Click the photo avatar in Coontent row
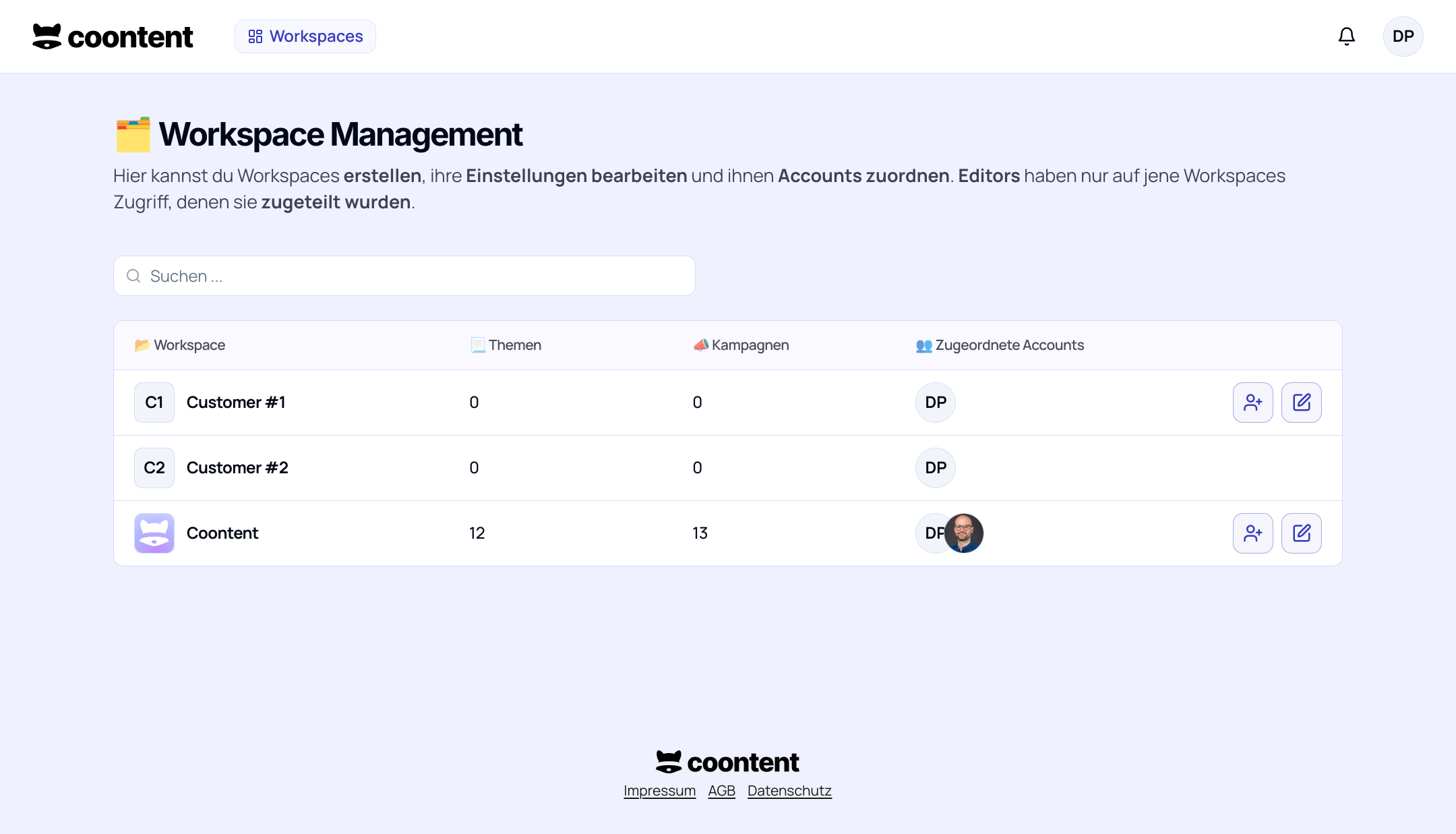 coord(964,533)
